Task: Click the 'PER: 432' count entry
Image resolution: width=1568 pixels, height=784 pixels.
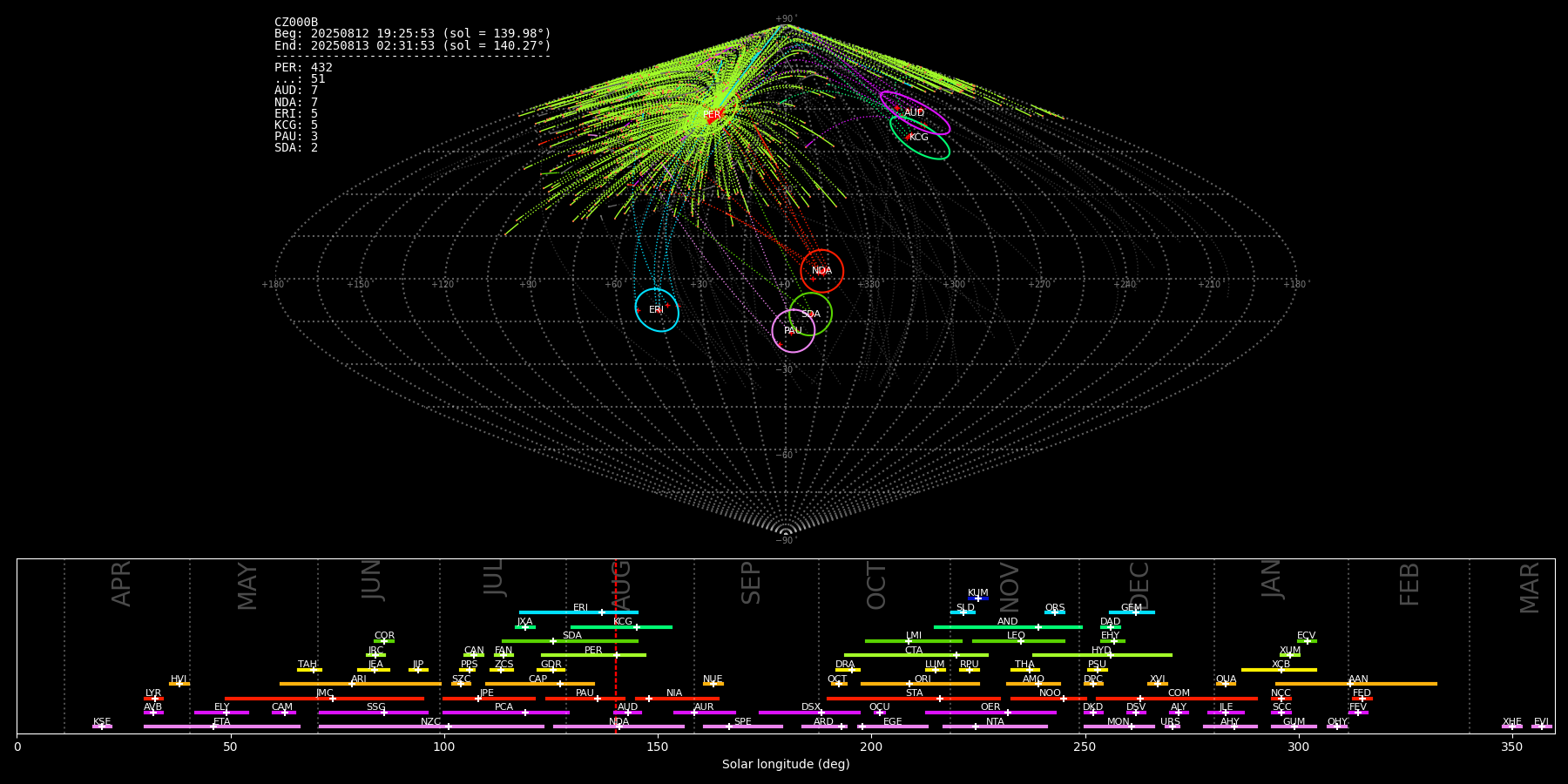Action: (303, 68)
